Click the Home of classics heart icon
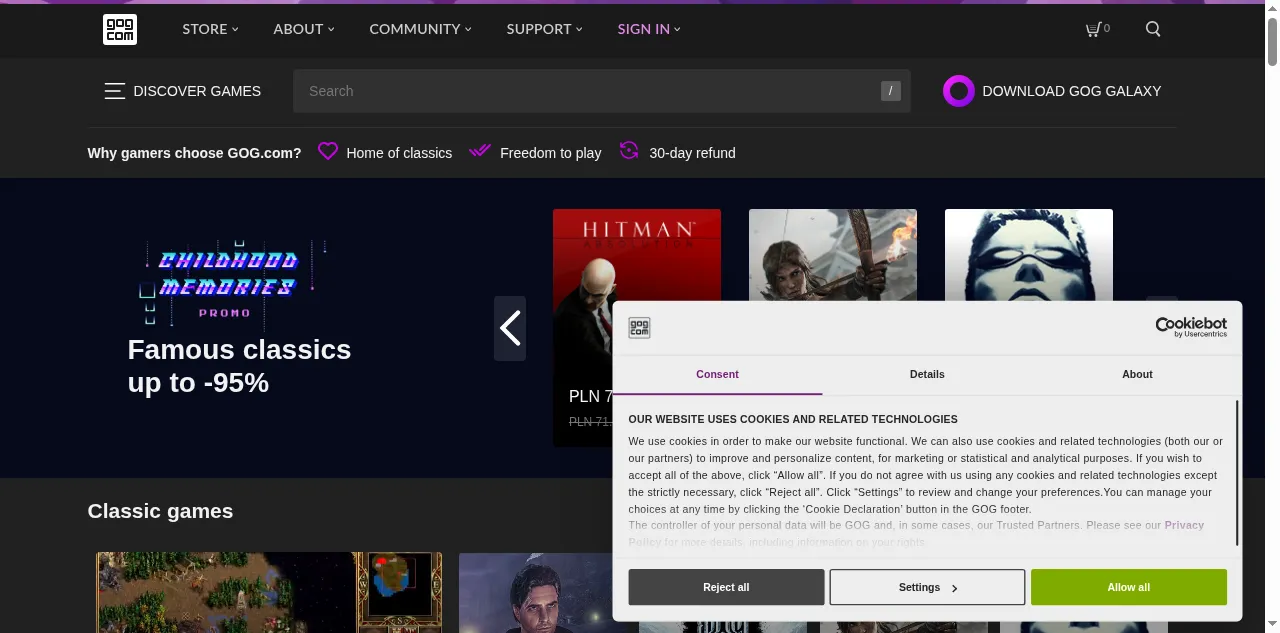Viewport: 1280px width, 633px height. 328,152
